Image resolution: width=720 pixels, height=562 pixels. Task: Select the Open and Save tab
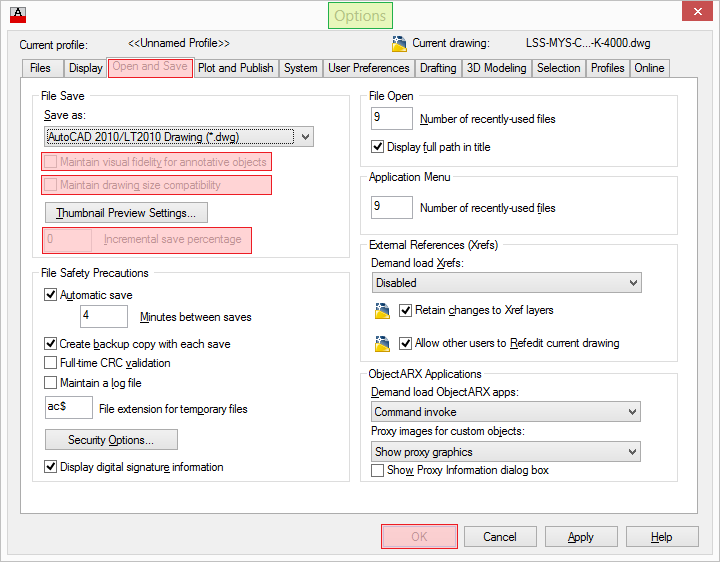[x=150, y=67]
